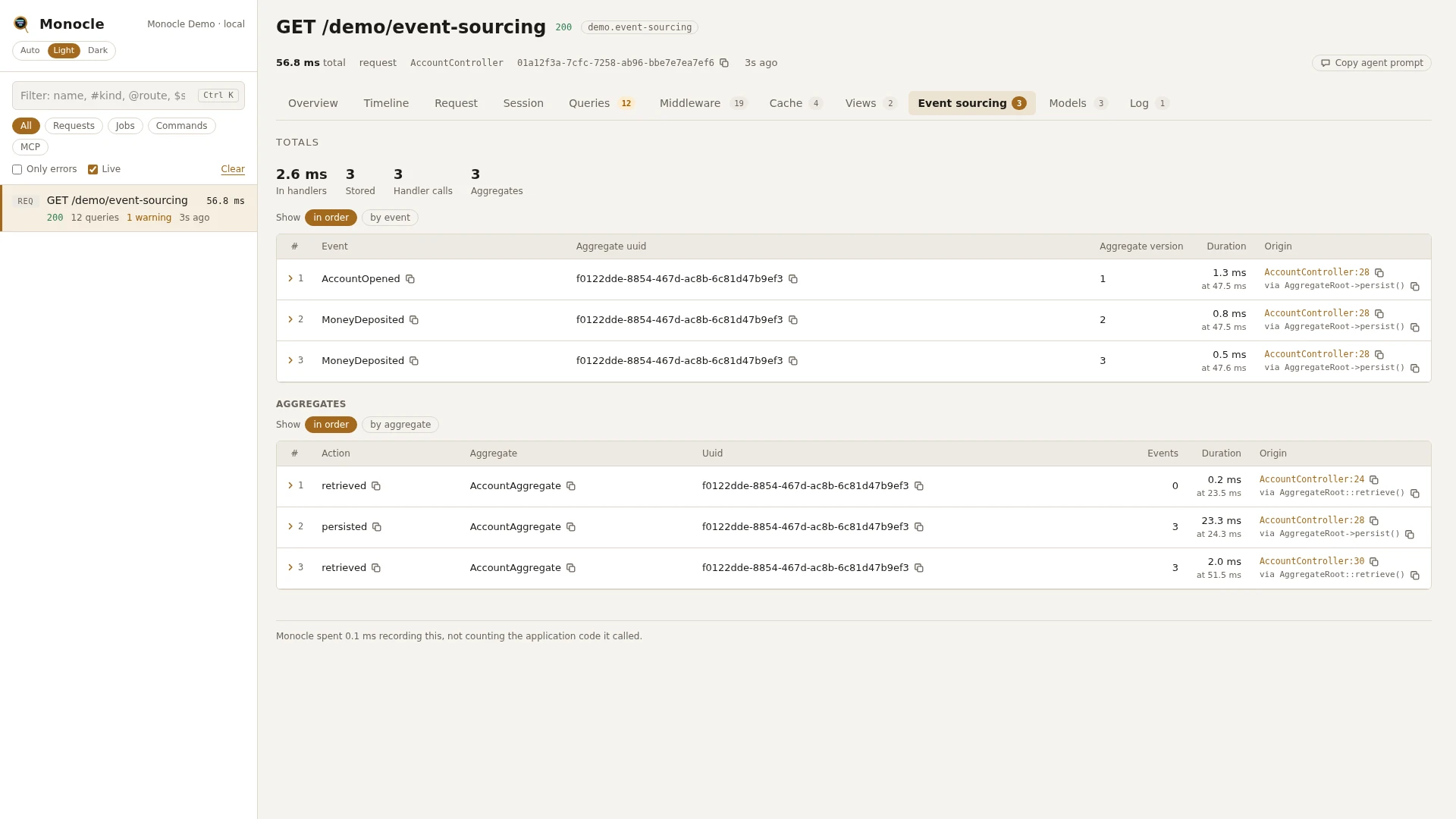
Task: Select the GET /demo/event-sourcing request entry
Action: click(129, 209)
